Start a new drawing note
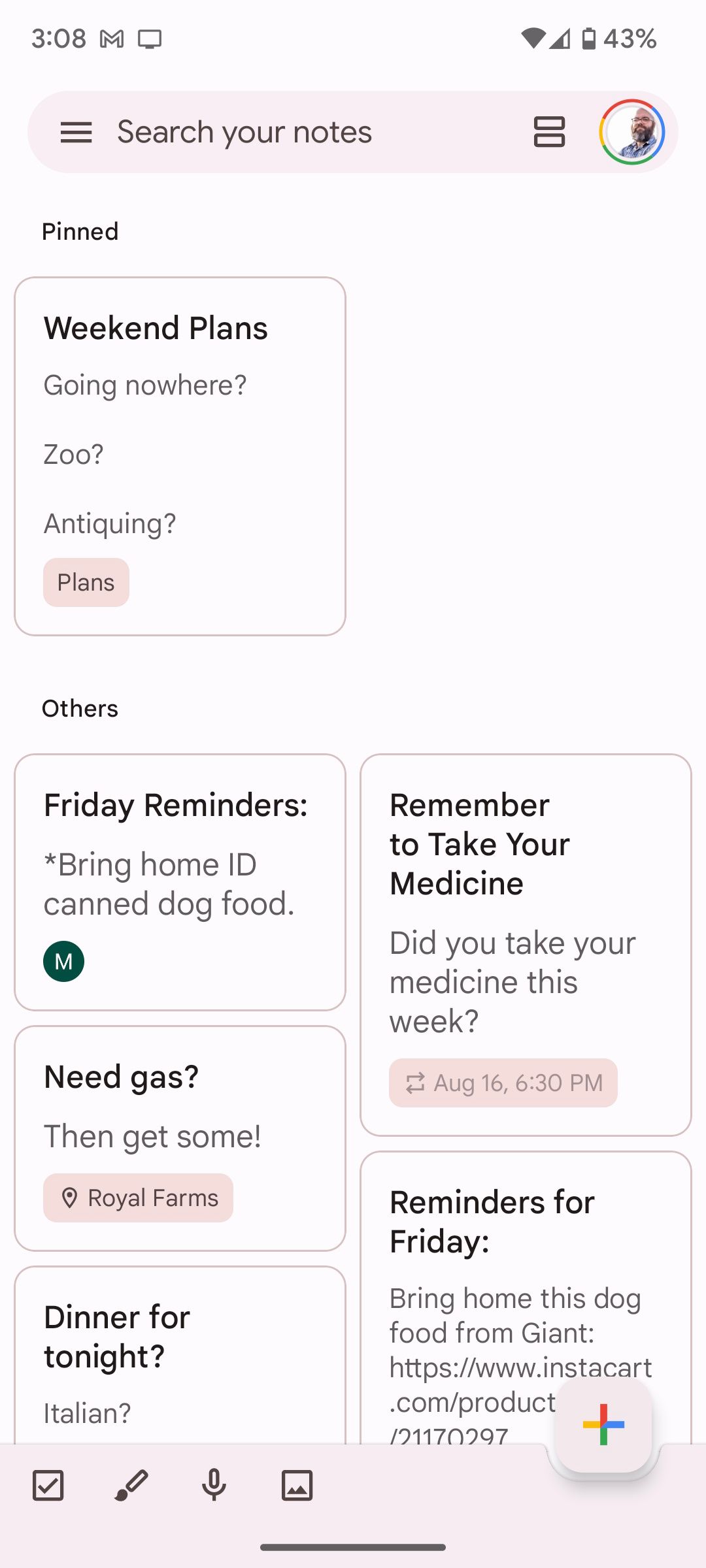 pos(130,1484)
